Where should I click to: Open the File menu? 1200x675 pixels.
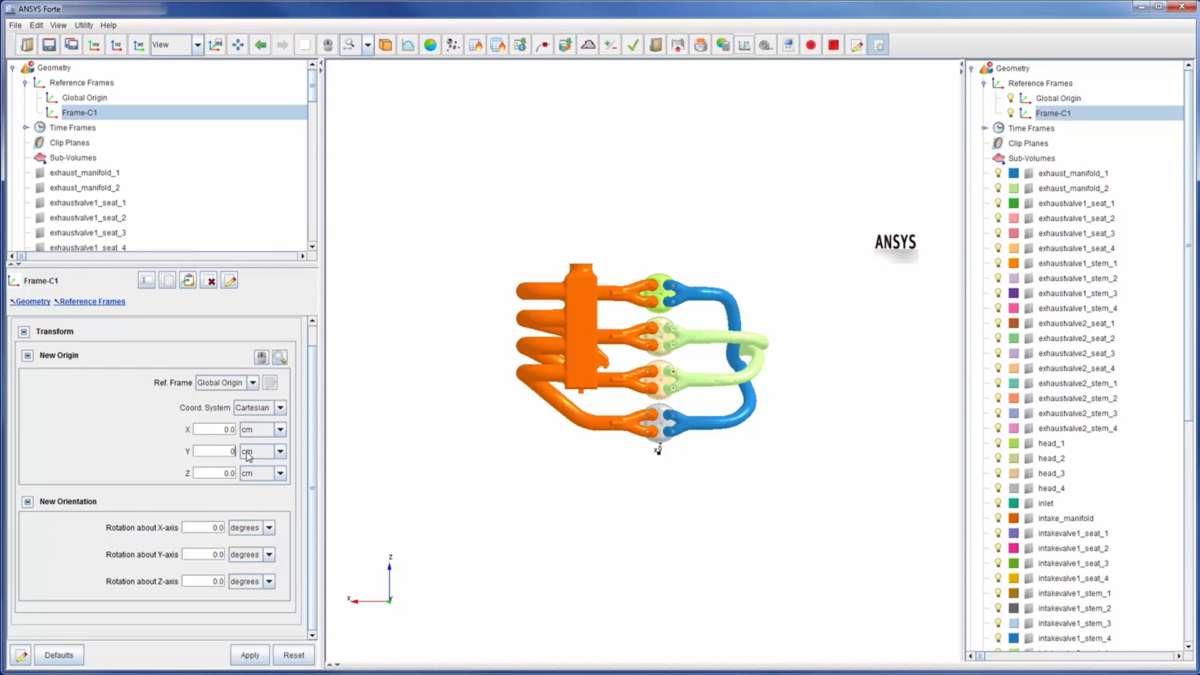click(x=15, y=25)
